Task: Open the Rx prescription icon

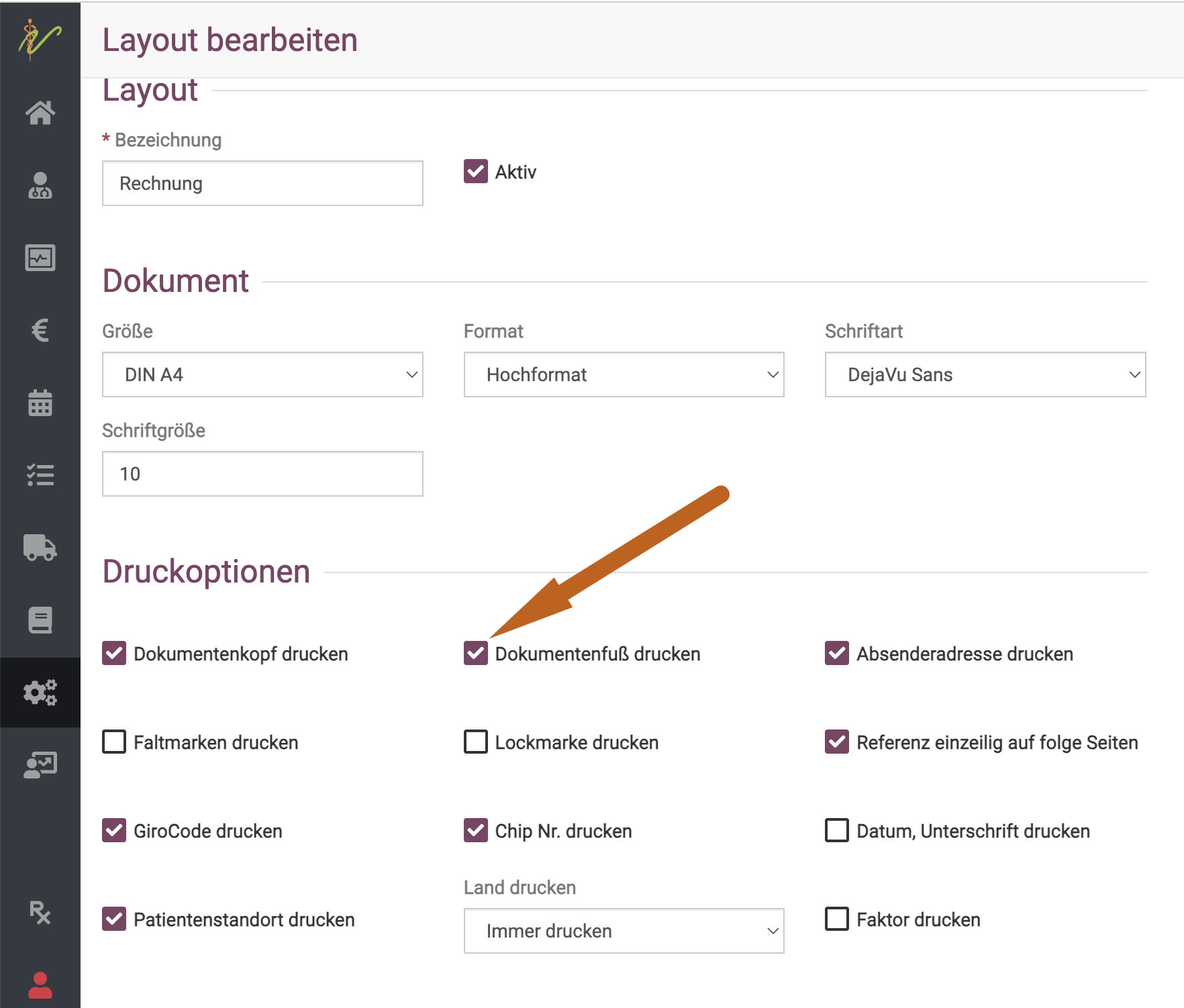Action: pyautogui.click(x=40, y=913)
